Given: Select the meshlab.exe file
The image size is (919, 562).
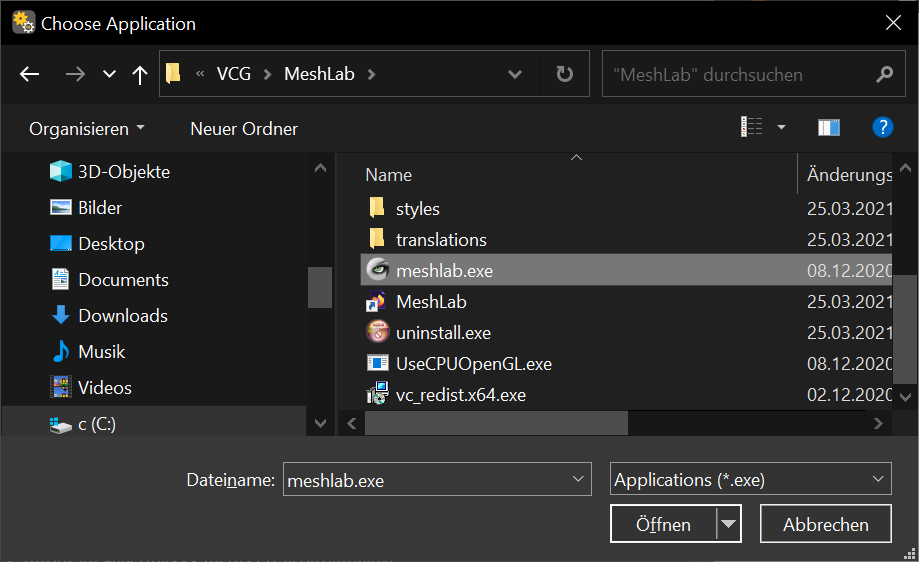Looking at the screenshot, I should [x=626, y=270].
